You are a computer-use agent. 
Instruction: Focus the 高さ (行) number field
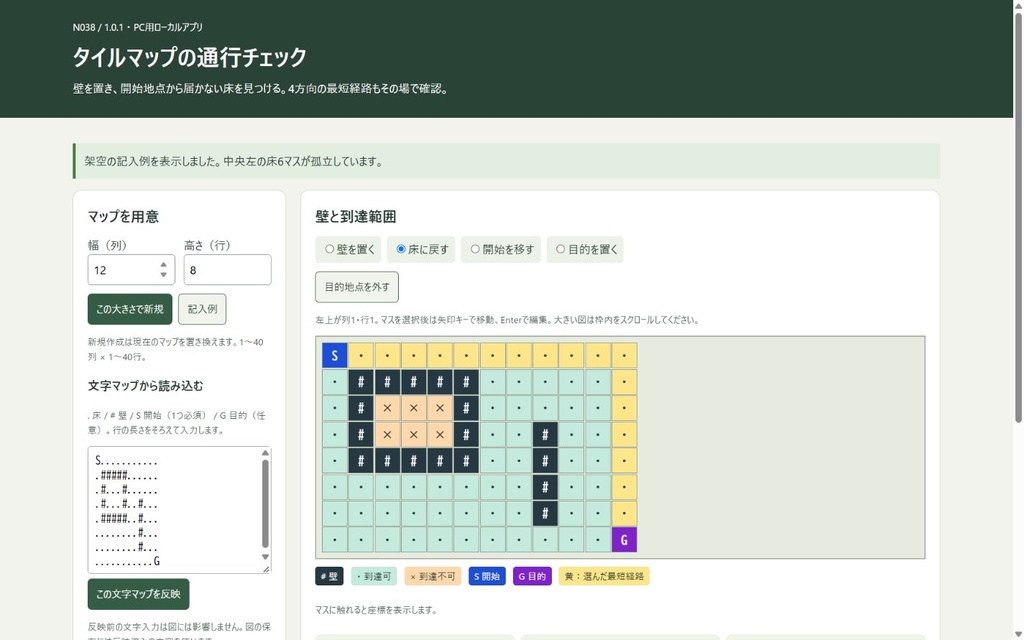(x=227, y=270)
